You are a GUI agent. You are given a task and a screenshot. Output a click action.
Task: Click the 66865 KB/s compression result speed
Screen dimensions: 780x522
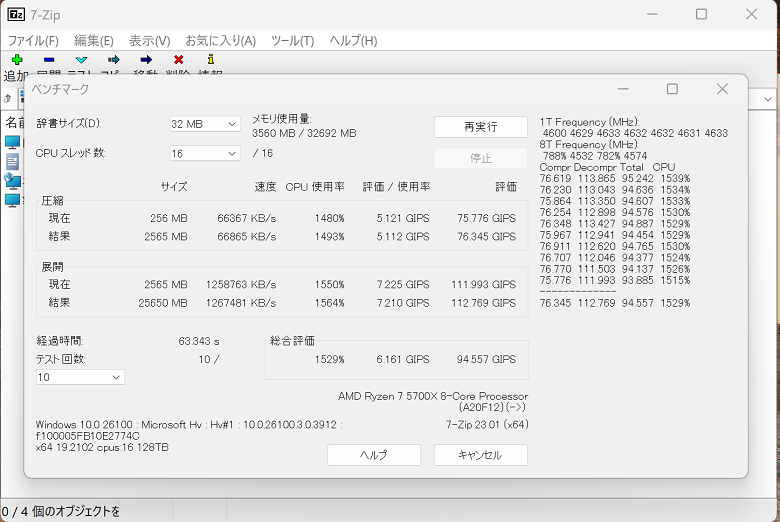[x=246, y=237]
